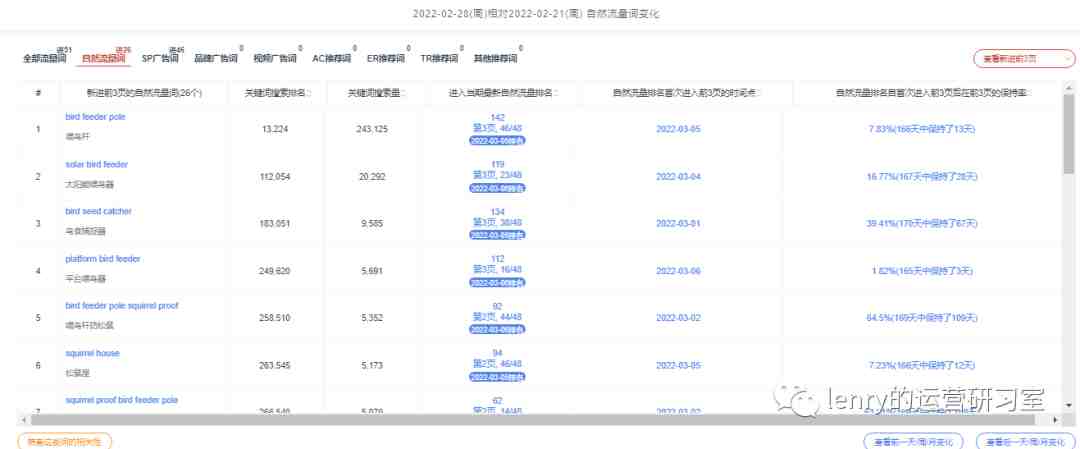Click rank 142 link in row 1
The image size is (1080, 449).
497,118
